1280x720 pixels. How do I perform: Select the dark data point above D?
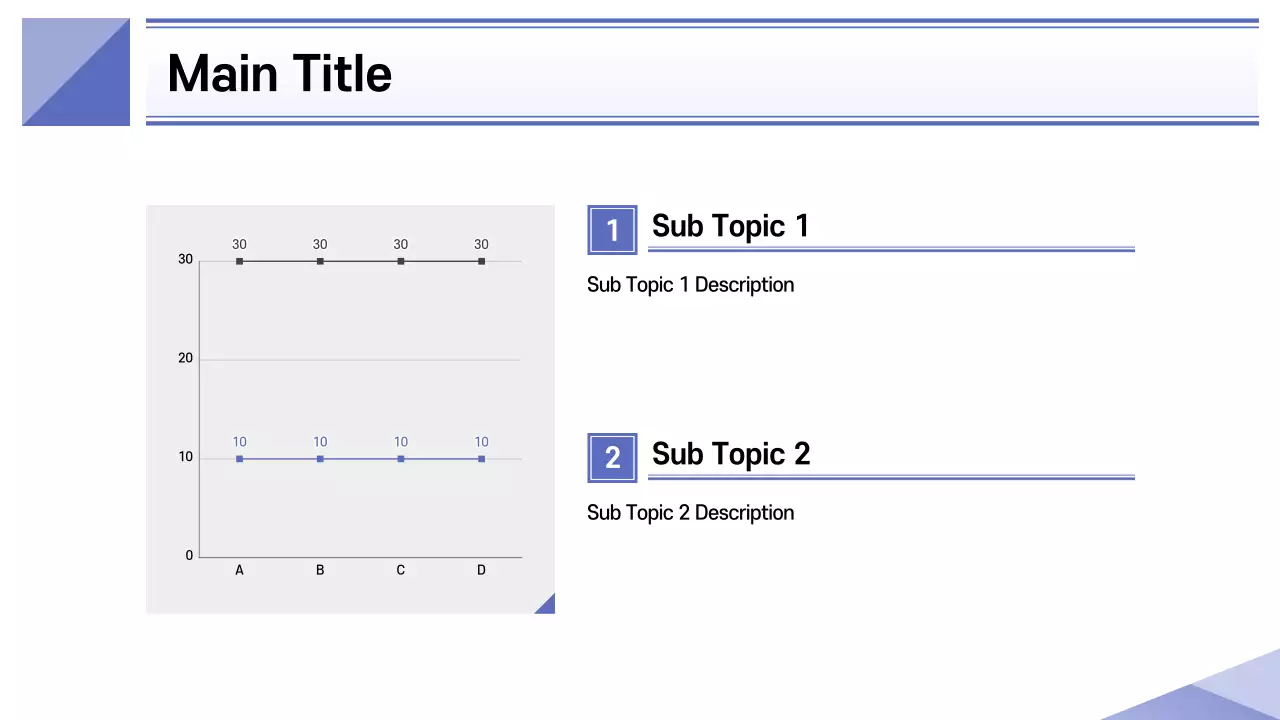tap(481, 261)
